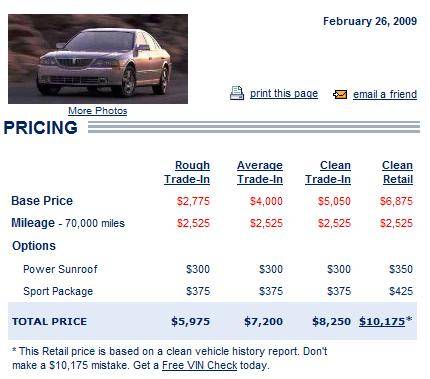The width and height of the screenshot is (430, 379).
Task: Open the 'email a friend' link
Action: point(385,94)
